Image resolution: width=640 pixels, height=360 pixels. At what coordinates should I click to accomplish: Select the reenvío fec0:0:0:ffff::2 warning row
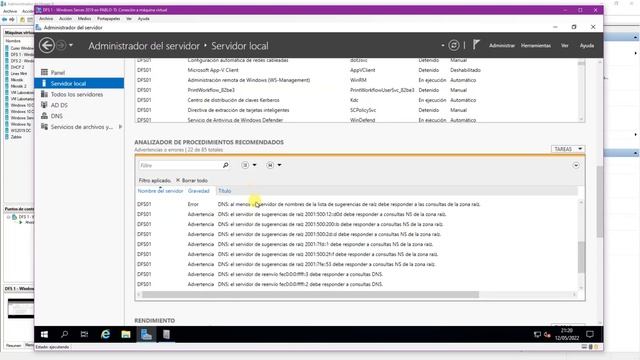click(x=357, y=284)
